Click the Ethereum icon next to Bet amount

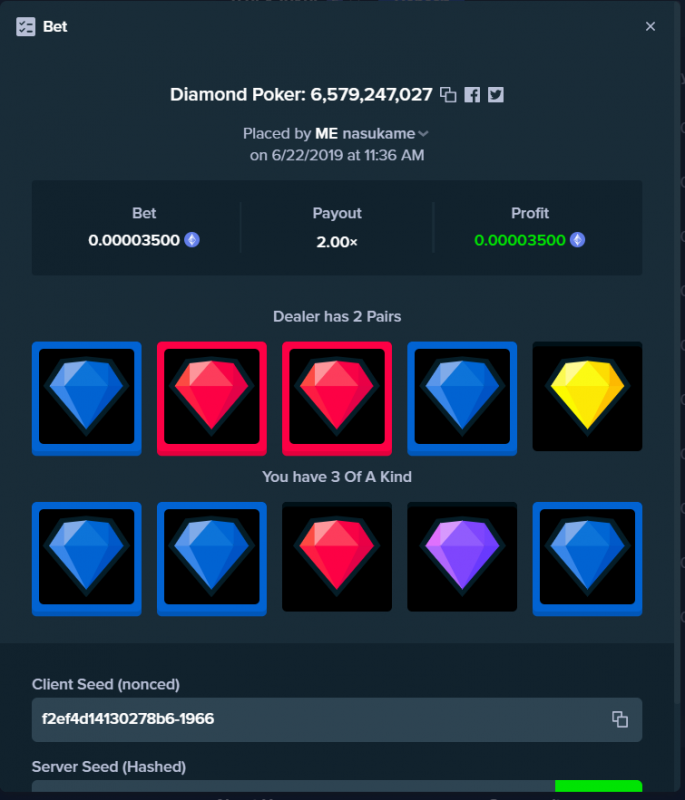coord(192,240)
